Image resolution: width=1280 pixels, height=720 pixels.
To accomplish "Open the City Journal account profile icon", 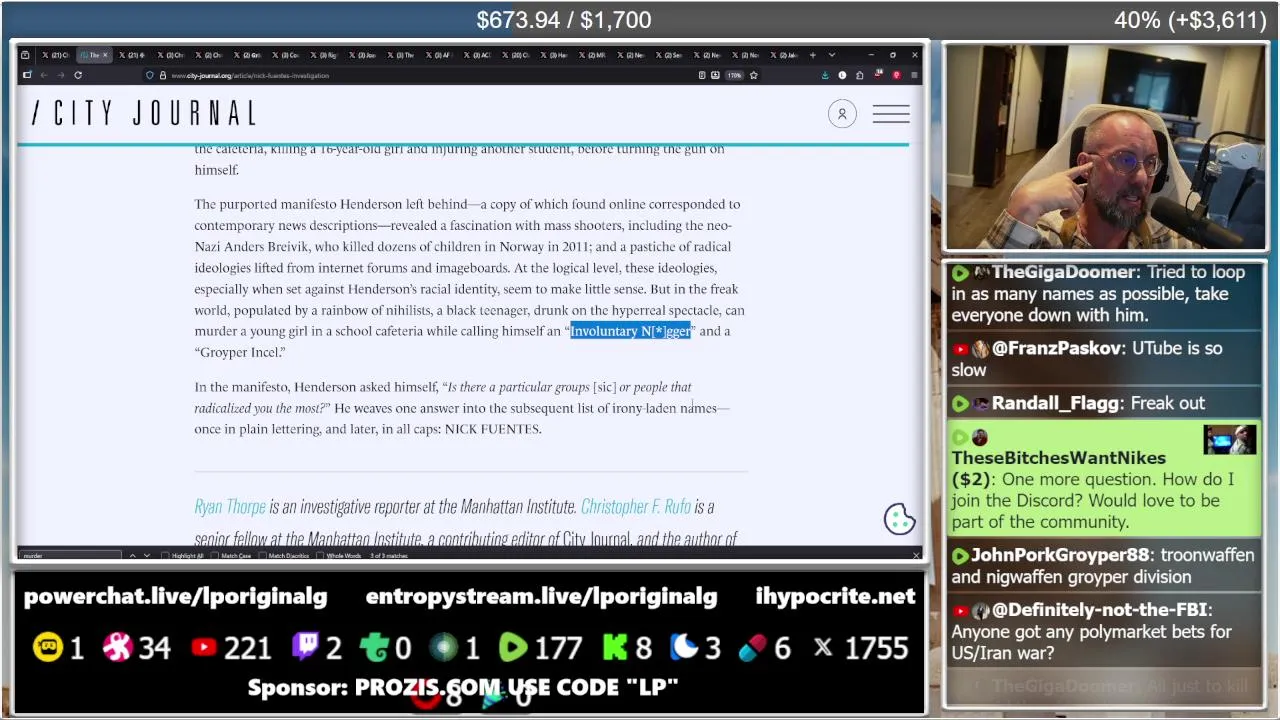I will click(x=842, y=114).
